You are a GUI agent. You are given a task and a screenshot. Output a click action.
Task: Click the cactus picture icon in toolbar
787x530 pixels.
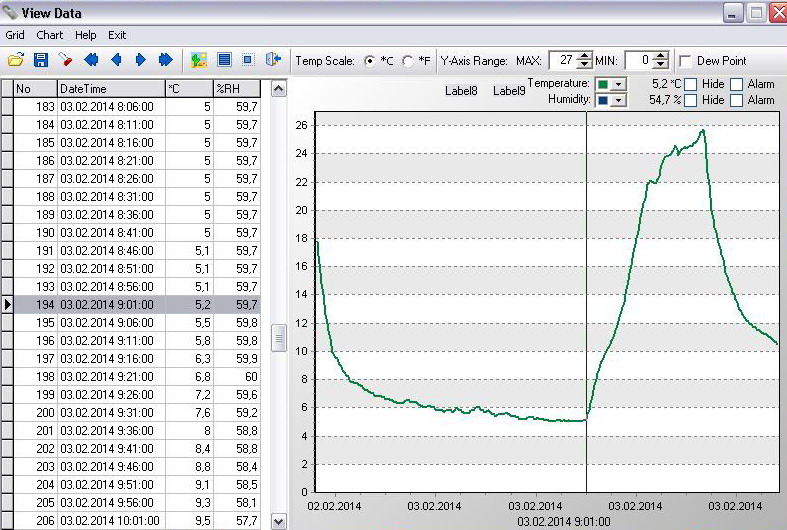tap(199, 60)
